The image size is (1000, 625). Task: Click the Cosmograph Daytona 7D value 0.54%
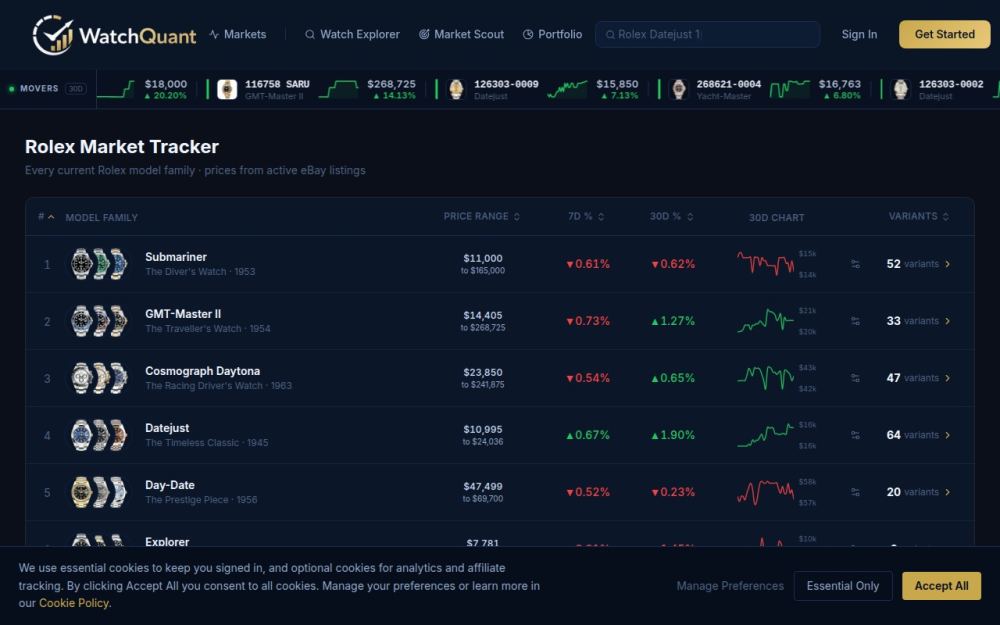click(587, 378)
